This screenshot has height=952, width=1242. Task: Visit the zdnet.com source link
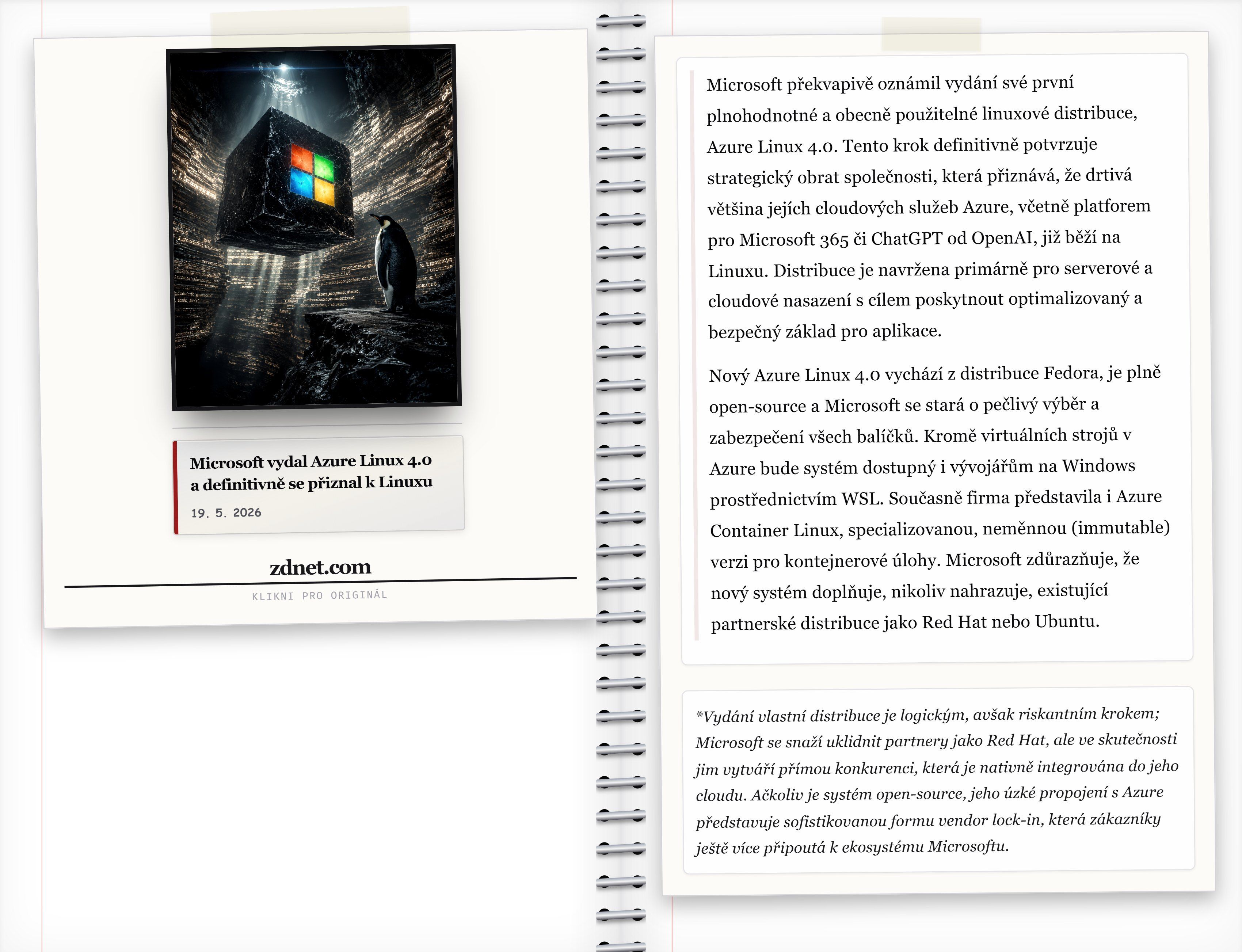pos(320,567)
